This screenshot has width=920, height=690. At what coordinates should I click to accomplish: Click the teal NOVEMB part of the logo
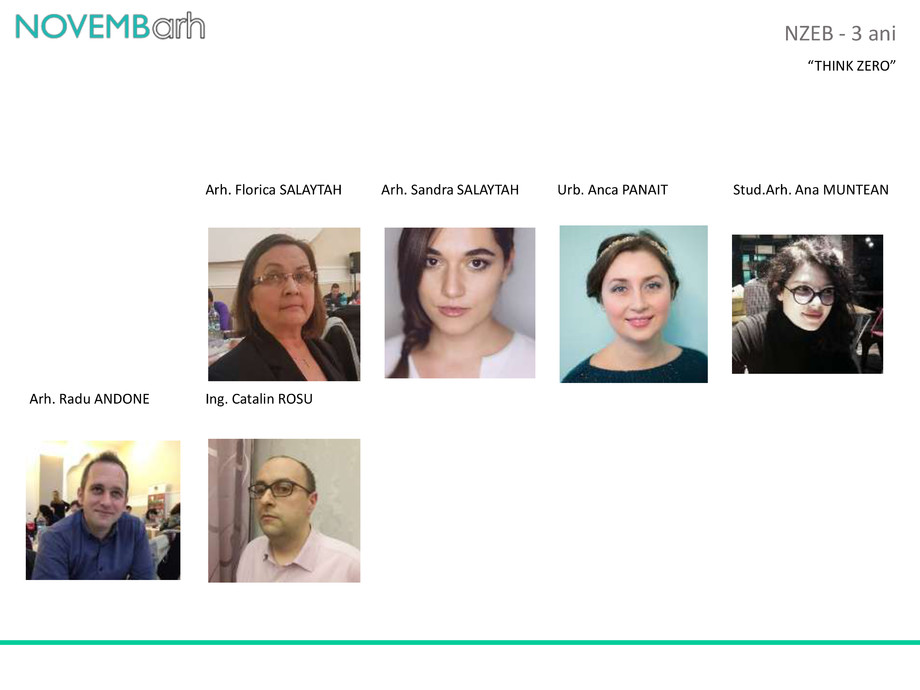click(x=82, y=27)
